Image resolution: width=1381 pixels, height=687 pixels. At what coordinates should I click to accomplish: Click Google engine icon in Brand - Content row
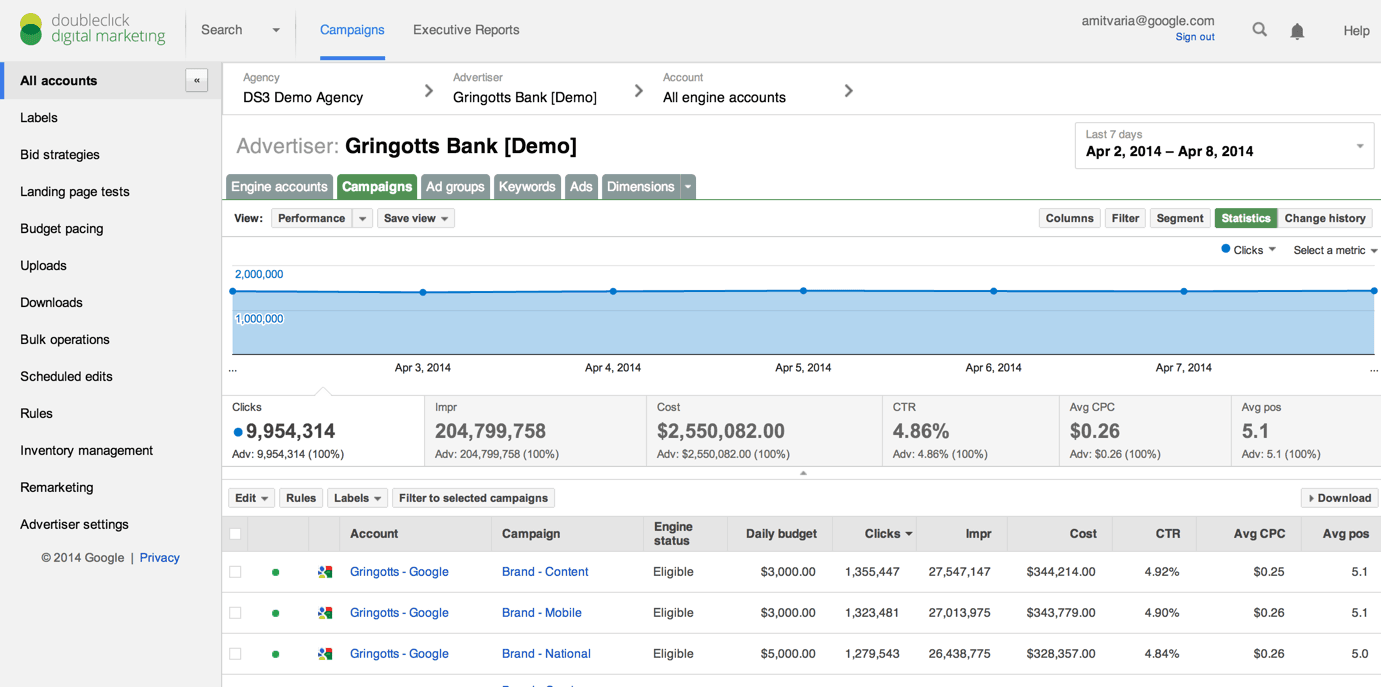coord(325,572)
